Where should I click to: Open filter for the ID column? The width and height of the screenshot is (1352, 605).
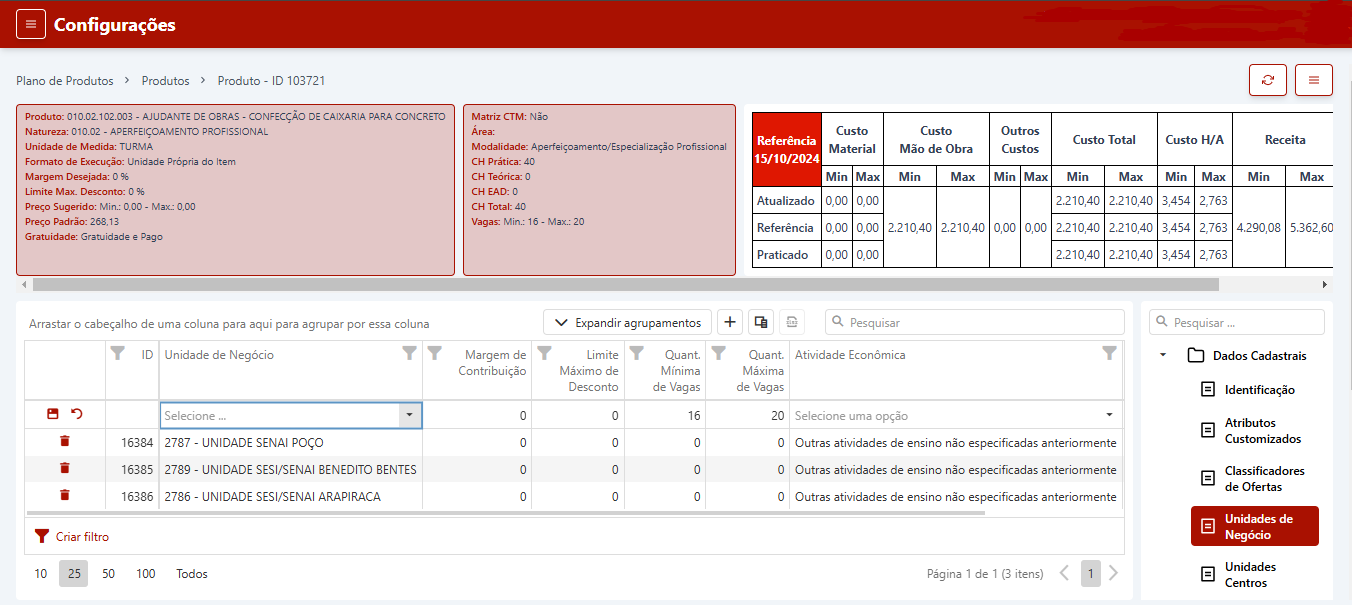click(118, 353)
